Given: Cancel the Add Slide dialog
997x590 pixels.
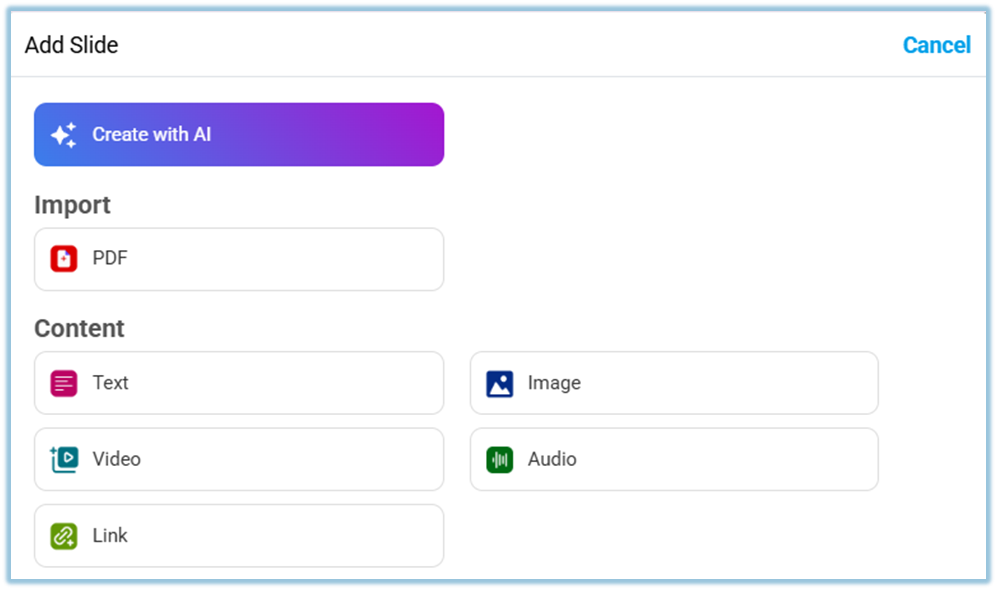Looking at the screenshot, I should (x=936, y=45).
